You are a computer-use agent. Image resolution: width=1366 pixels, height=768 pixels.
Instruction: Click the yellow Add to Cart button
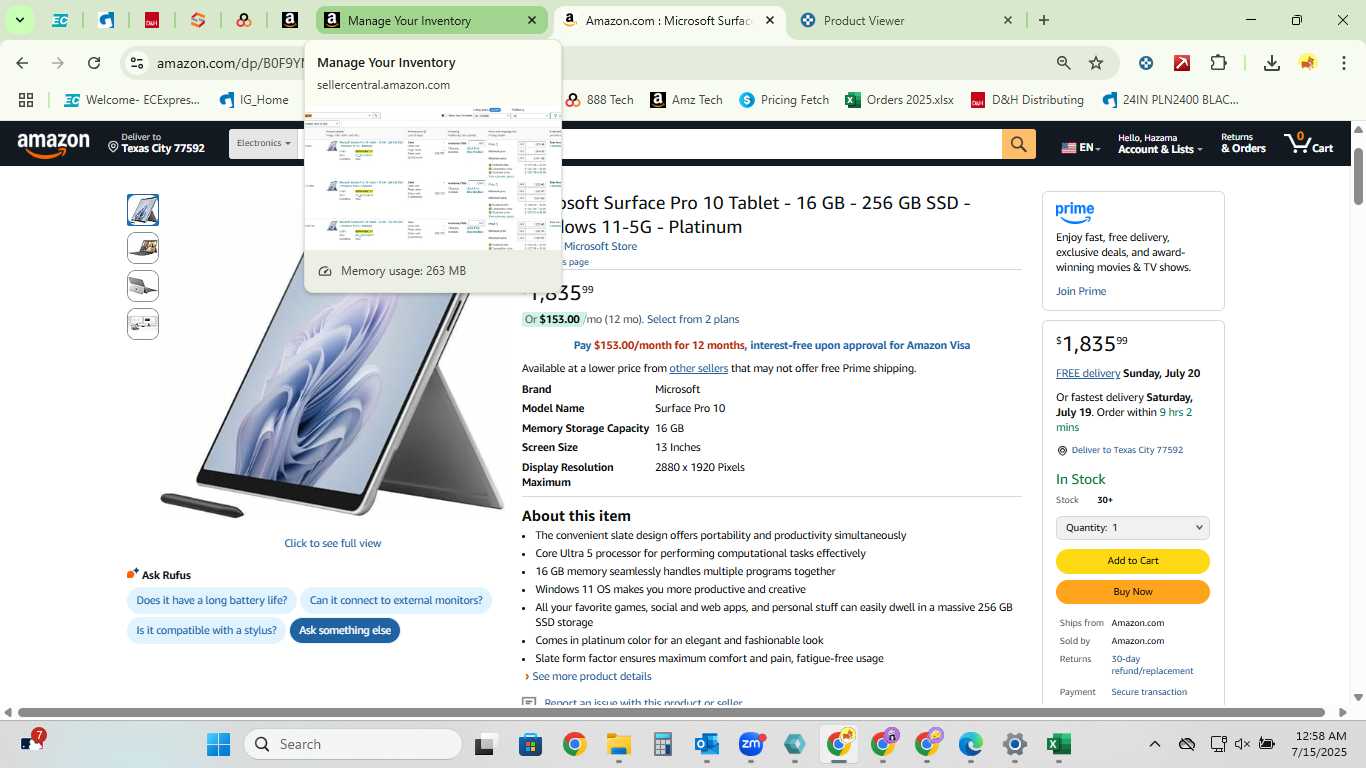coord(1133,561)
